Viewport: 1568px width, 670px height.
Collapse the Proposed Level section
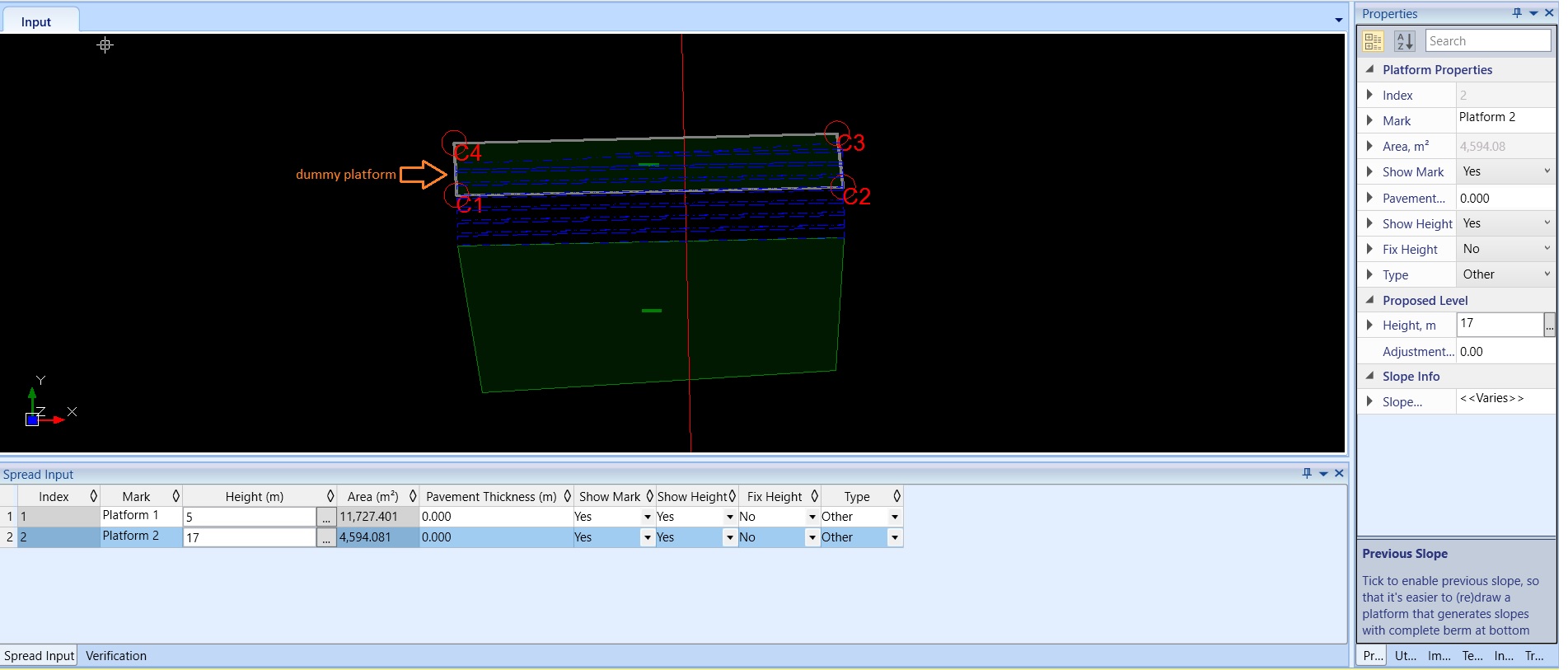(x=1369, y=300)
